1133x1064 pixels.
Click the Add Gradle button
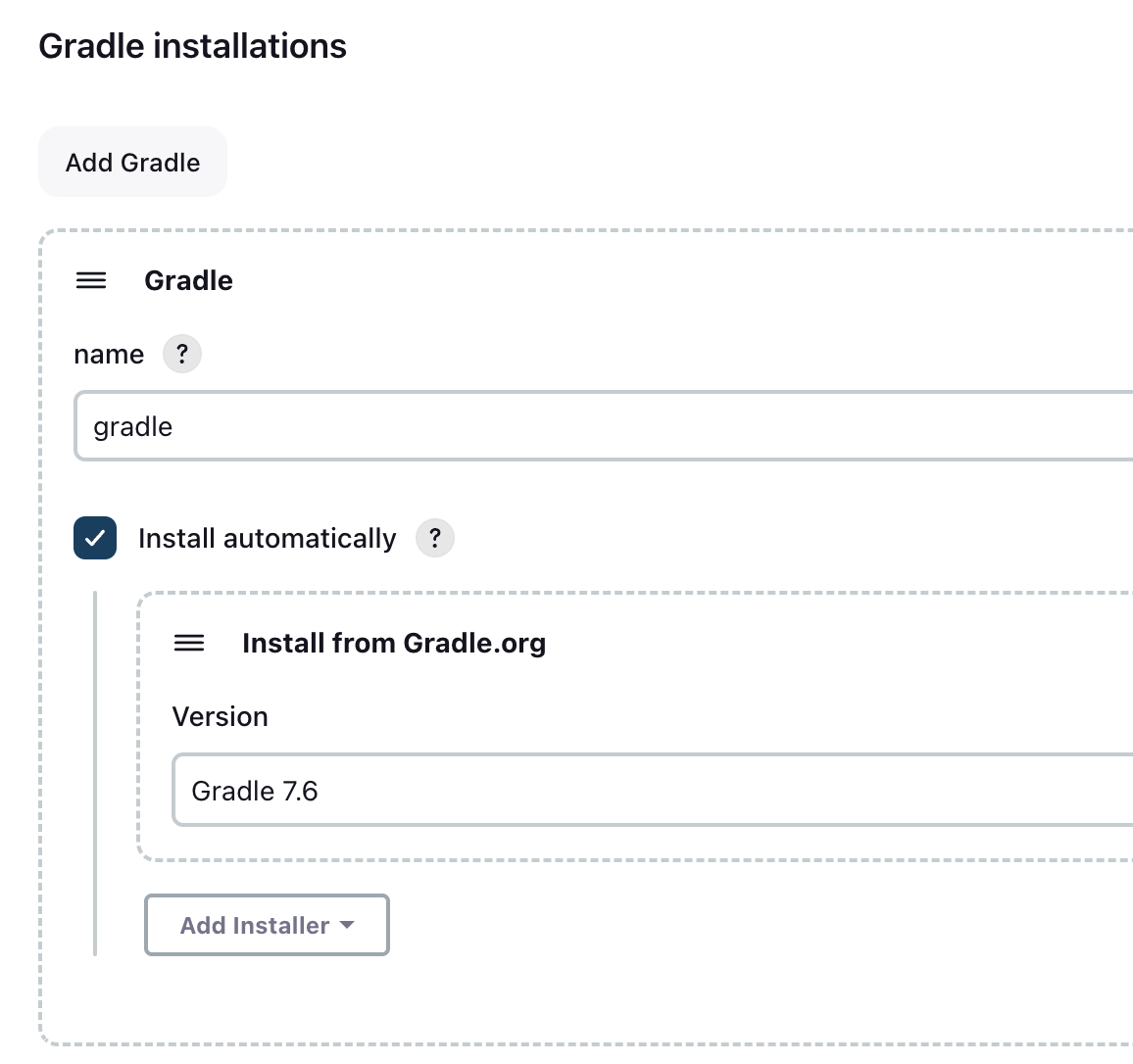(132, 162)
